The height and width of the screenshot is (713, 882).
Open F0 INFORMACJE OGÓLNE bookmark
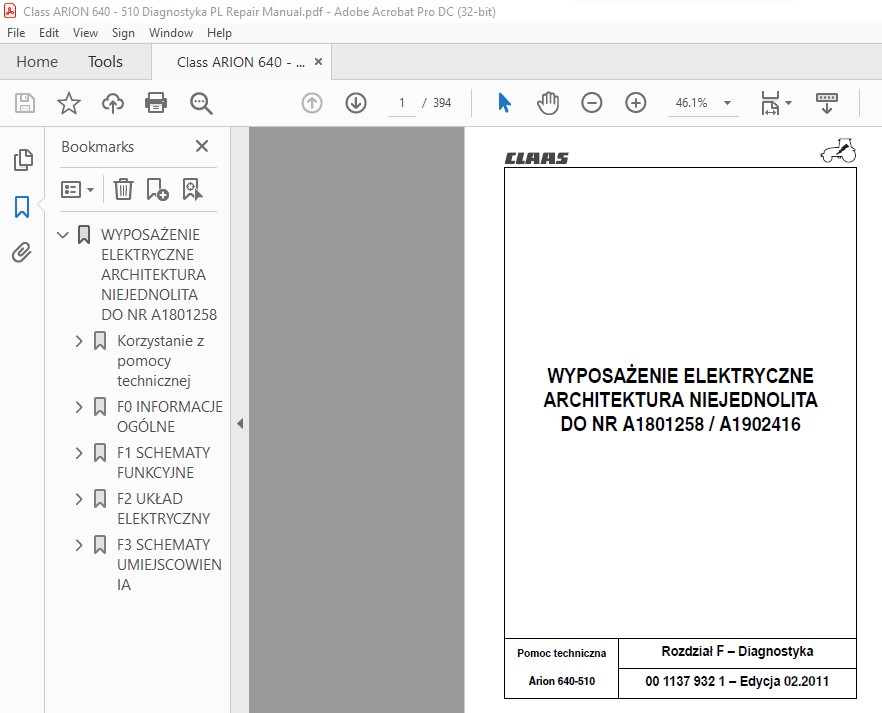pyautogui.click(x=170, y=417)
